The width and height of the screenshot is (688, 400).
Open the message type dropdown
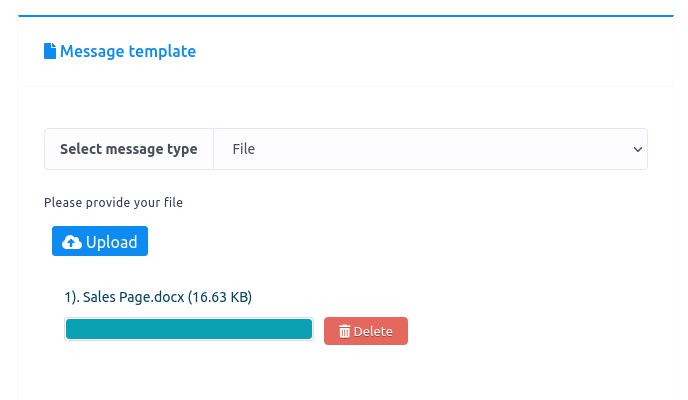(x=430, y=149)
